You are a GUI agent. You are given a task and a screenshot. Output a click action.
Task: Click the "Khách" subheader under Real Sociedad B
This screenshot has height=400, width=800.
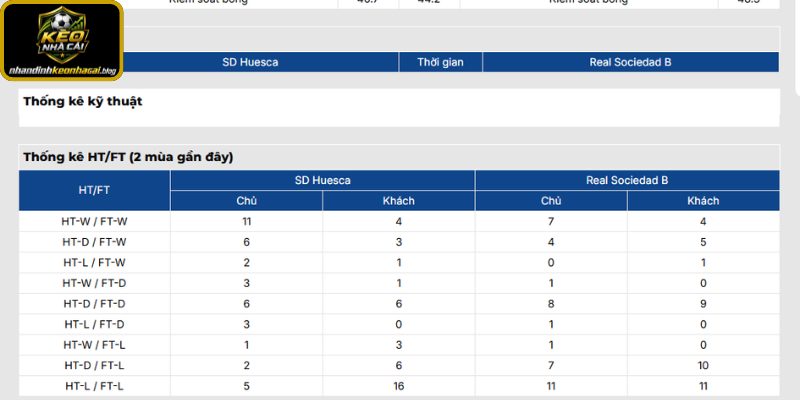tap(703, 201)
